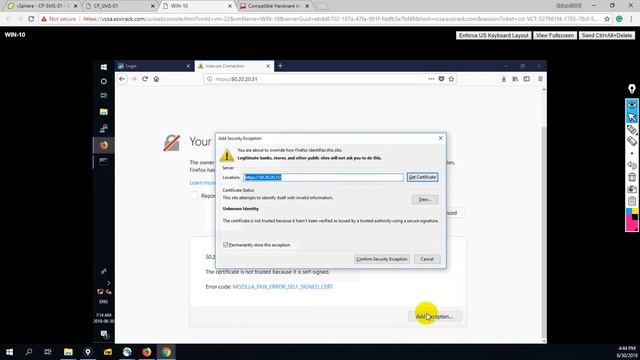Open a new Firefox tab
This screenshot has width=640, height=360.
pyautogui.click(x=280, y=66)
